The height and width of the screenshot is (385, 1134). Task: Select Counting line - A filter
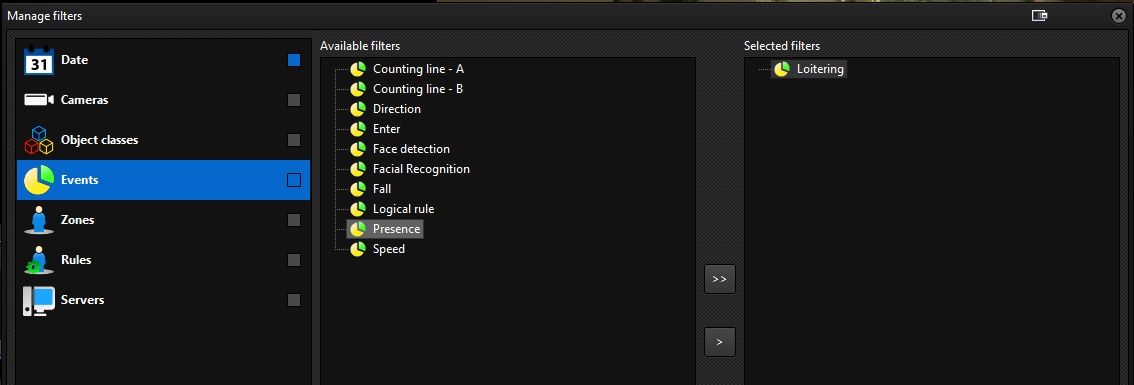click(418, 69)
